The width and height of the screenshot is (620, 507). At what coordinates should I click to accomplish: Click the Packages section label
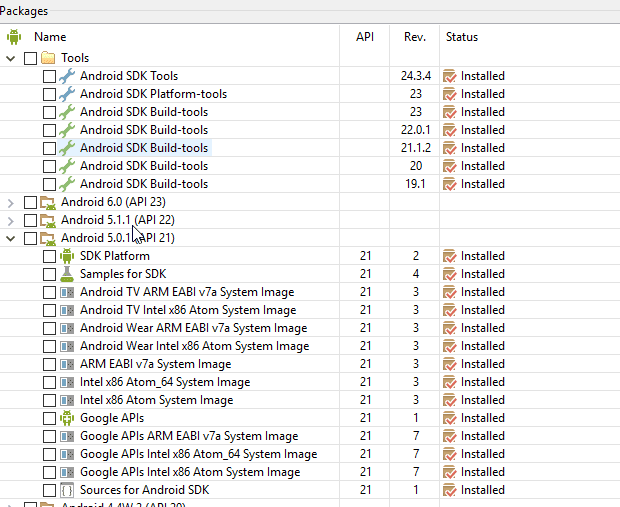tap(24, 11)
